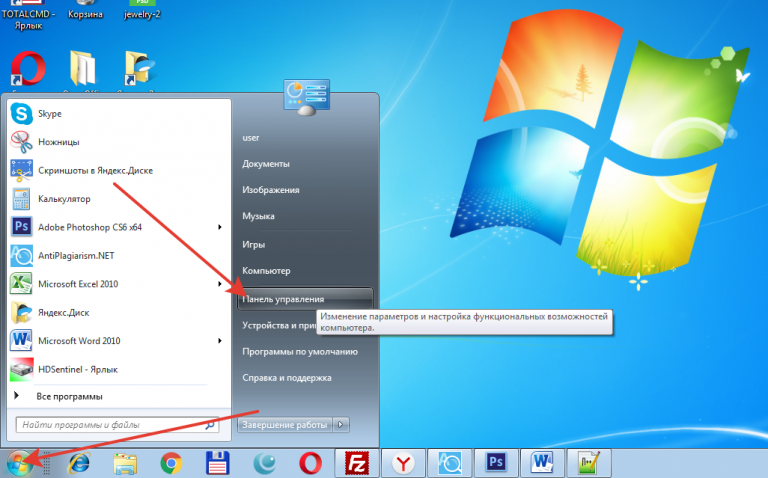Image resolution: width=768 pixels, height=478 pixels.
Task: Launch Microsoft Word 2010 icon
Action: 22,340
